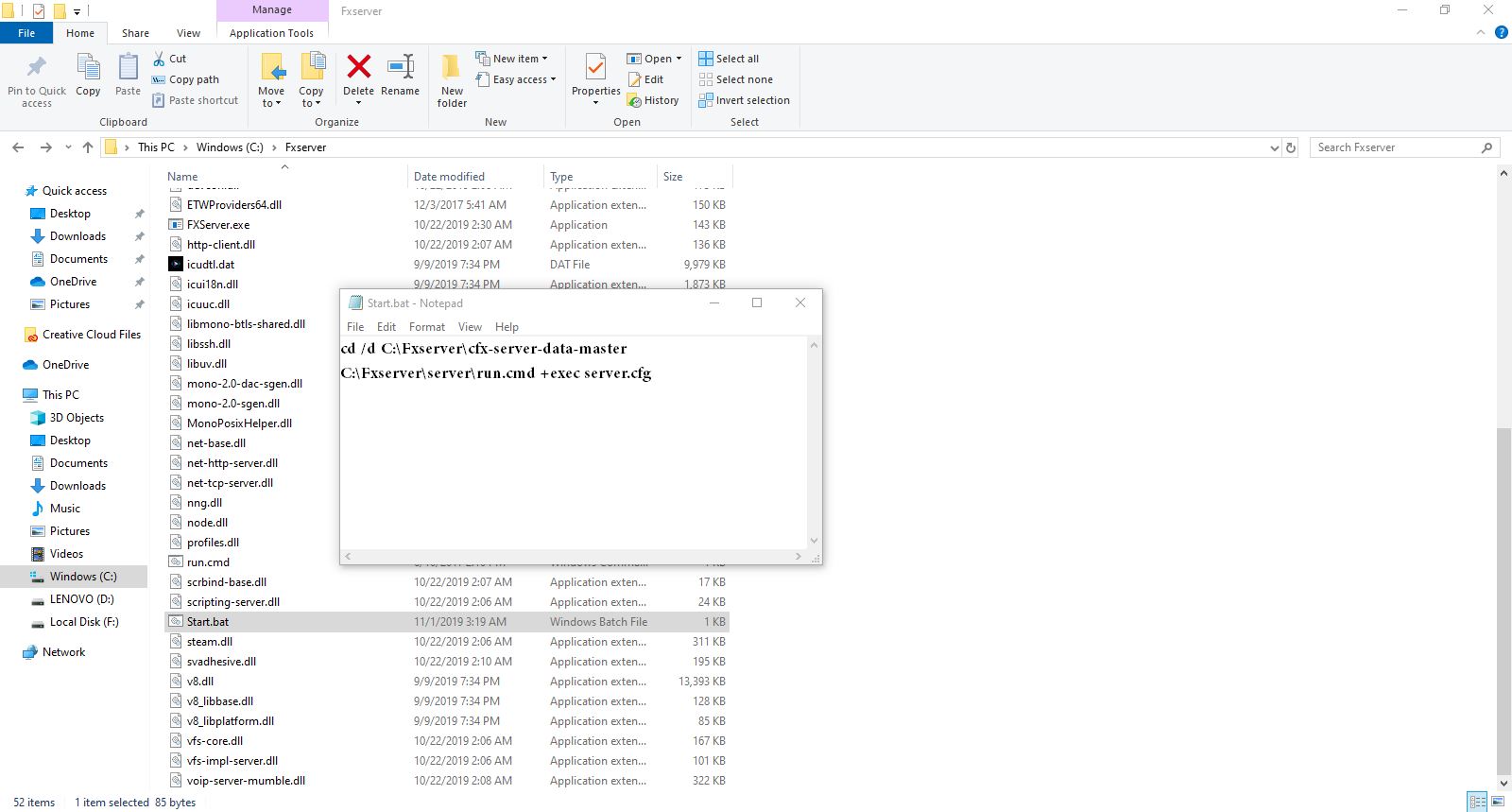Click the Copy path button
Image resolution: width=1512 pixels, height=812 pixels.
click(186, 79)
